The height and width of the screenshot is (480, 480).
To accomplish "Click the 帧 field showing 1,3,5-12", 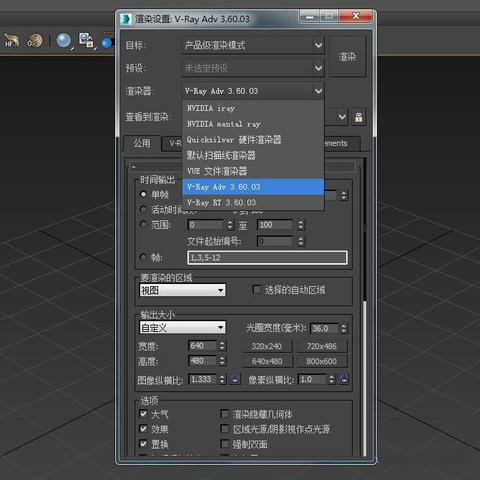I will pos(267,258).
